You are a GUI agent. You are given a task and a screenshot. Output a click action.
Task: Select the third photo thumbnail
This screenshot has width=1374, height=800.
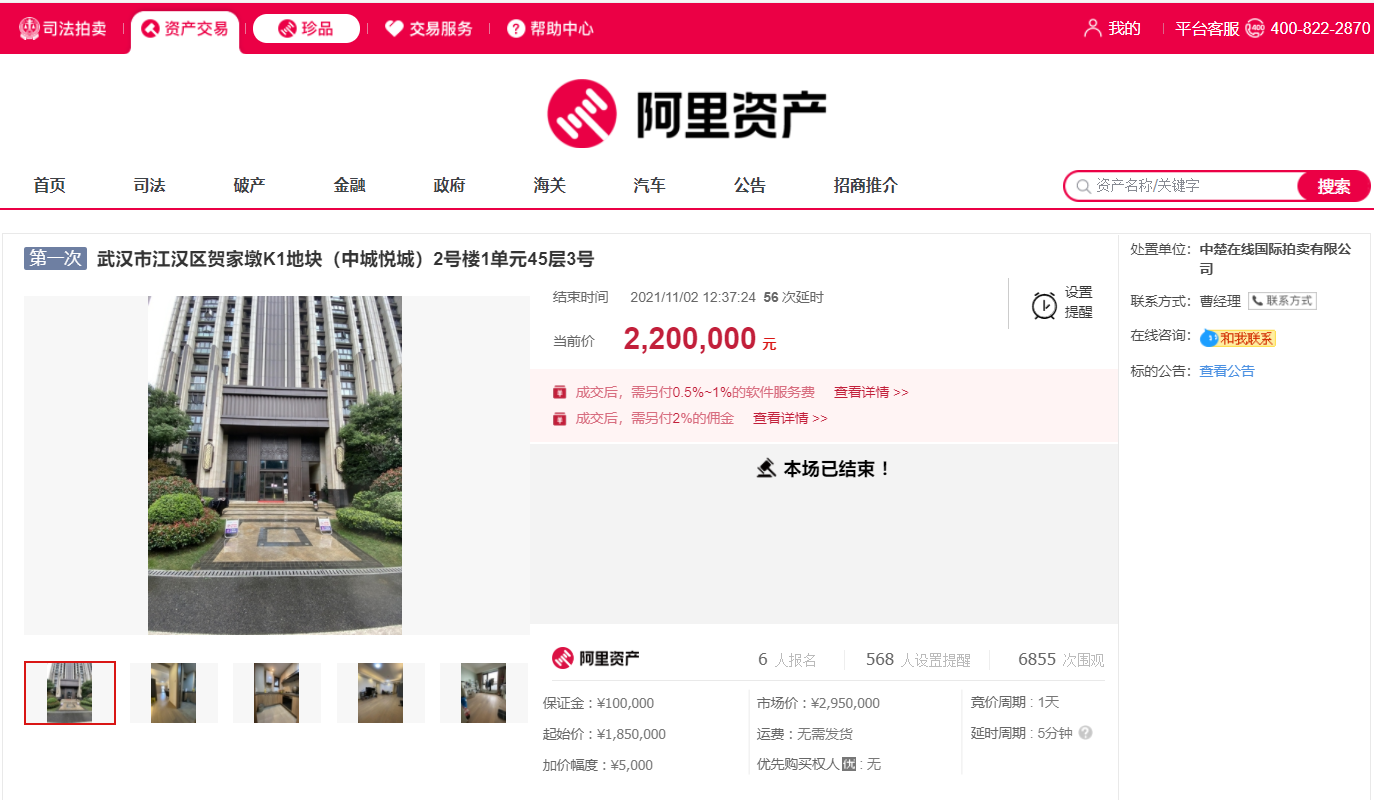[x=277, y=693]
